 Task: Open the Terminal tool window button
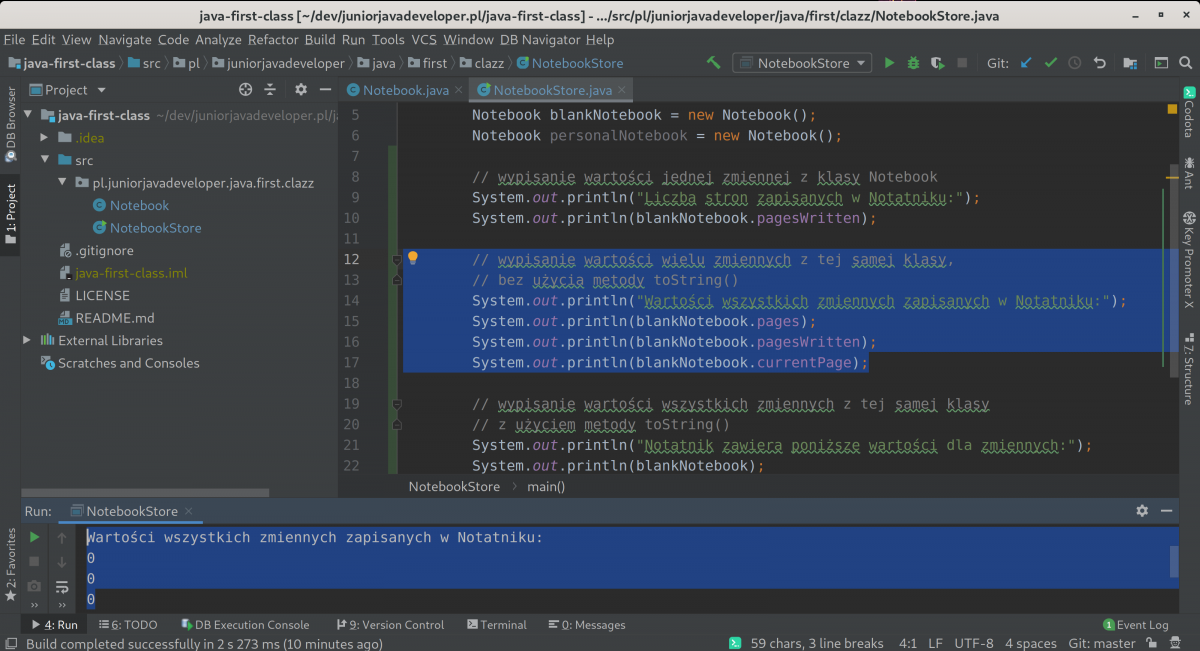pos(495,625)
